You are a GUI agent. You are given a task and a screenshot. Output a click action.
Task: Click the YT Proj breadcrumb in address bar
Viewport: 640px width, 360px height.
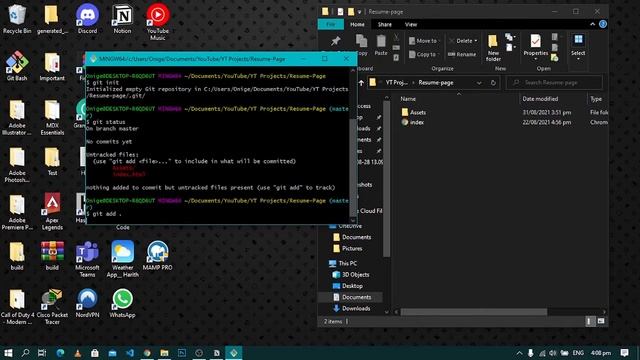(x=397, y=83)
